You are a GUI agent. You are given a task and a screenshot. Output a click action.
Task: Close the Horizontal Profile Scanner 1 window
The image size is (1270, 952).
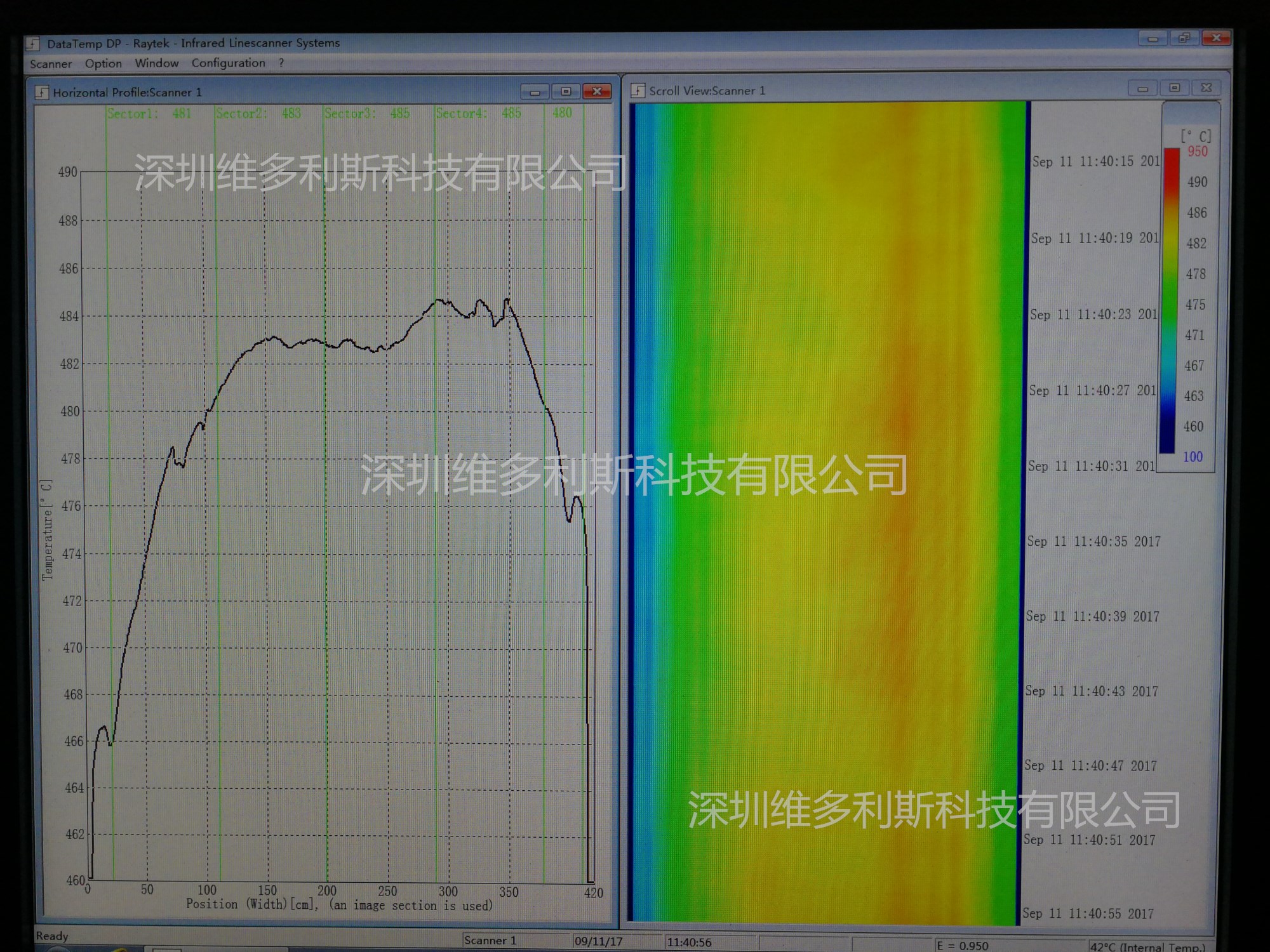coord(596,92)
